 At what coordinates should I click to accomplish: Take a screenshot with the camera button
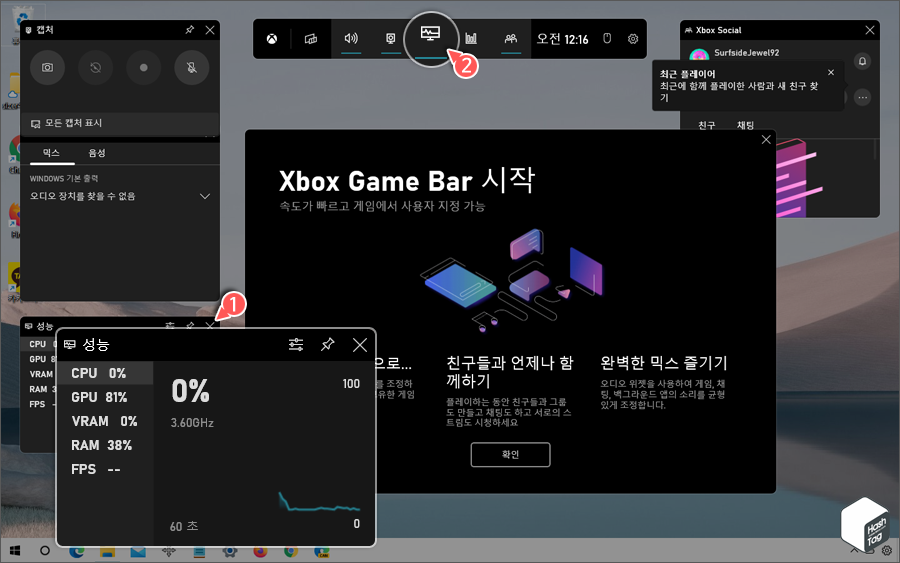pos(47,67)
